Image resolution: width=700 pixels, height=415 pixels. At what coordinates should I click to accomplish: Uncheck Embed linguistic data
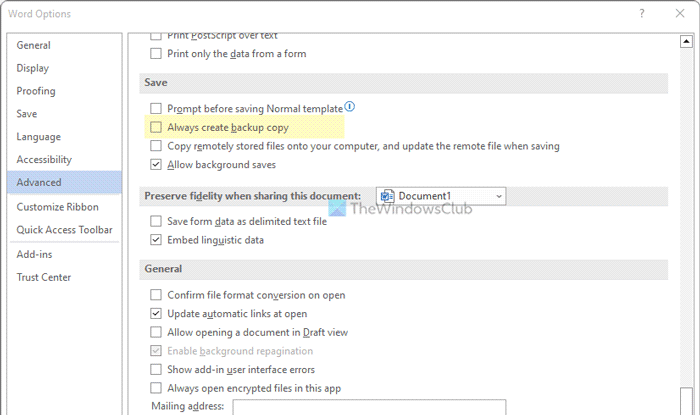pyautogui.click(x=156, y=240)
